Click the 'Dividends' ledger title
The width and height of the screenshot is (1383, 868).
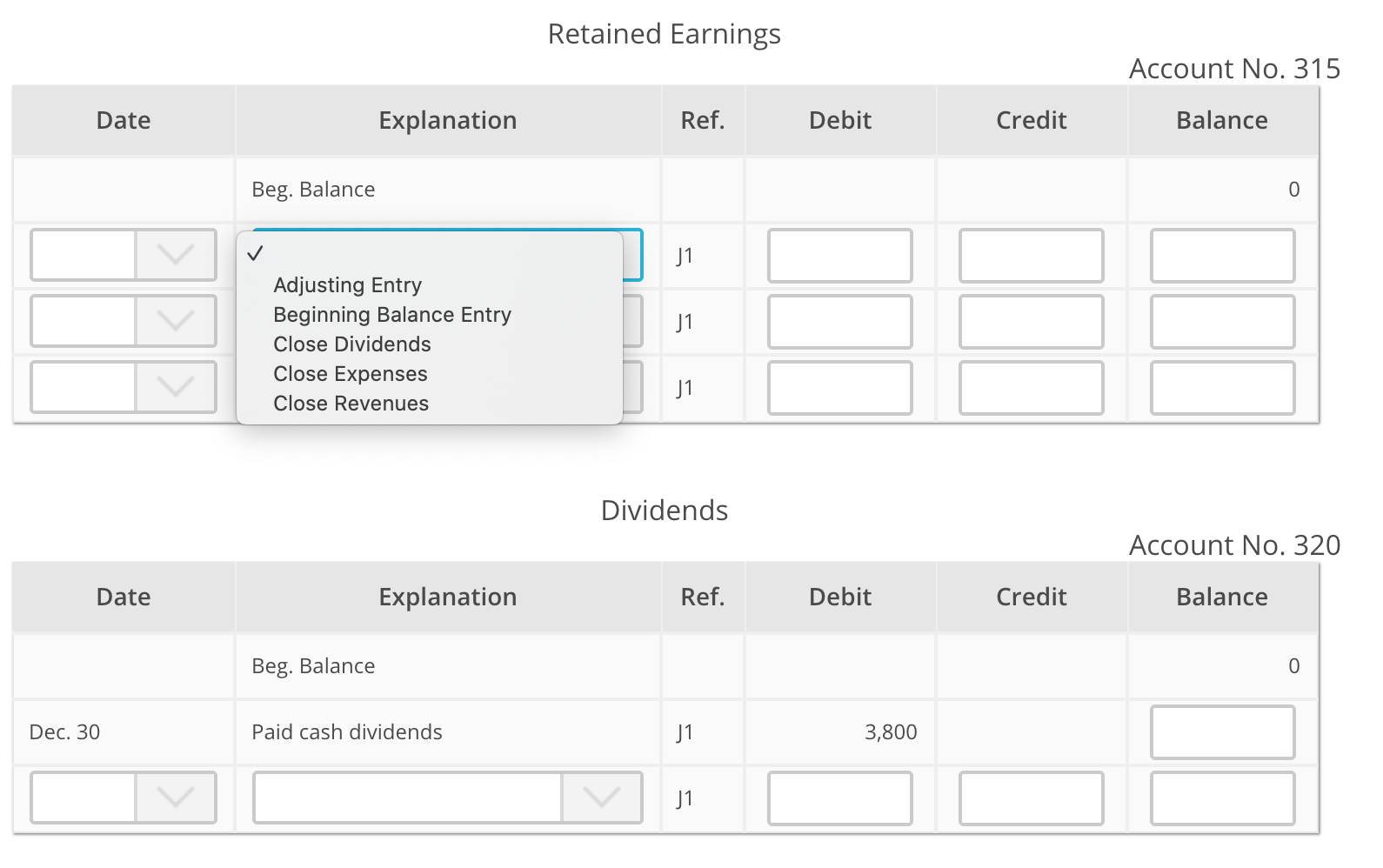click(665, 511)
